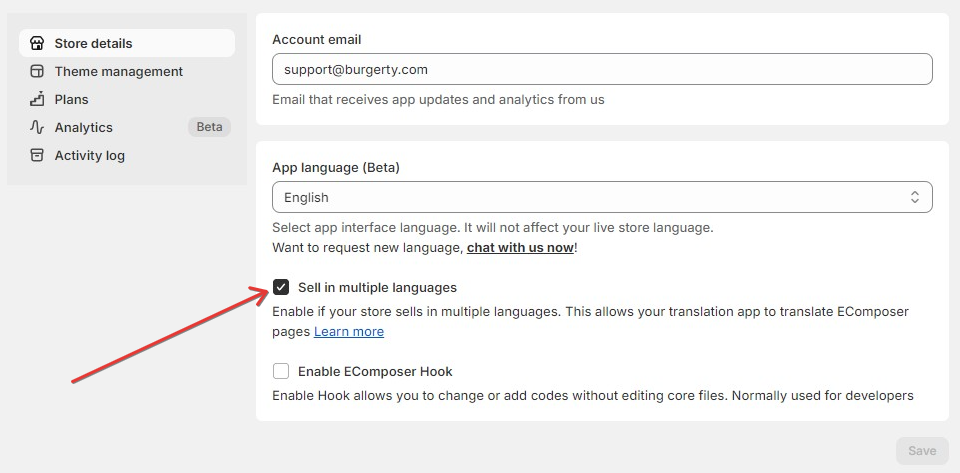Screen dimensions: 960x473
Task: Click the Beta badge beside Analytics
Action: tap(209, 127)
